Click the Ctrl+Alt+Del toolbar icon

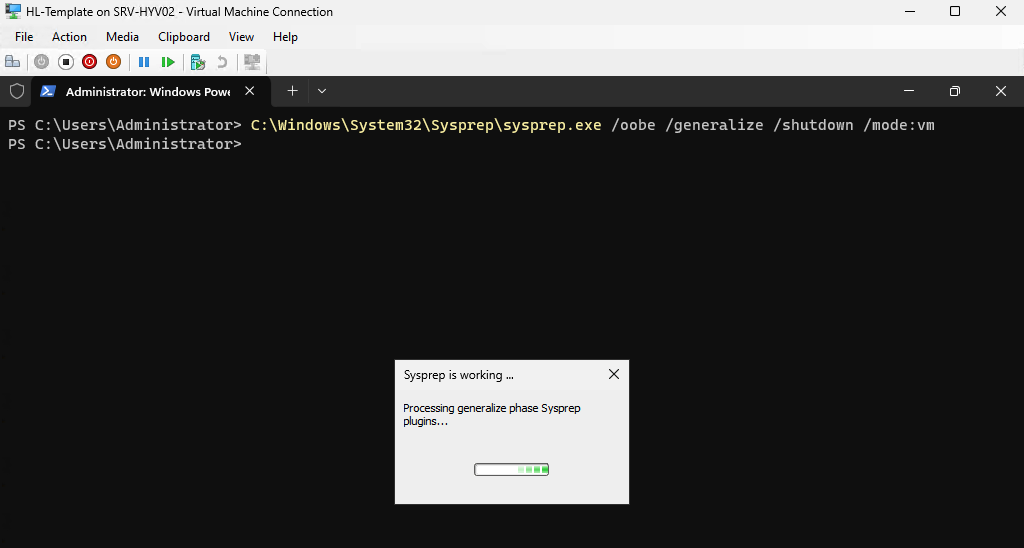tap(13, 62)
